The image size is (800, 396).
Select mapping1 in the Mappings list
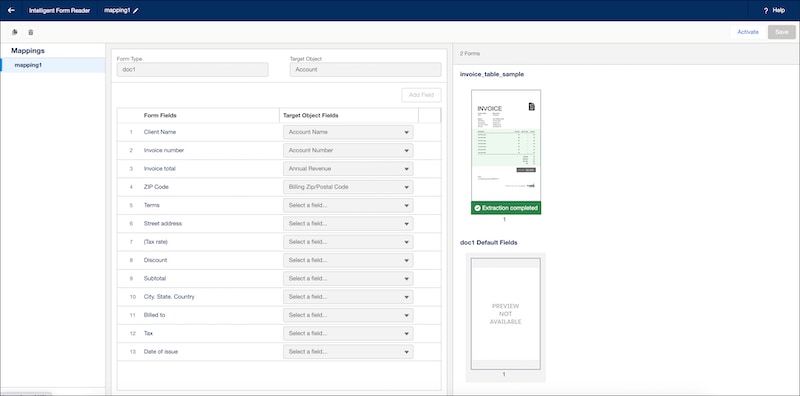[x=53, y=65]
